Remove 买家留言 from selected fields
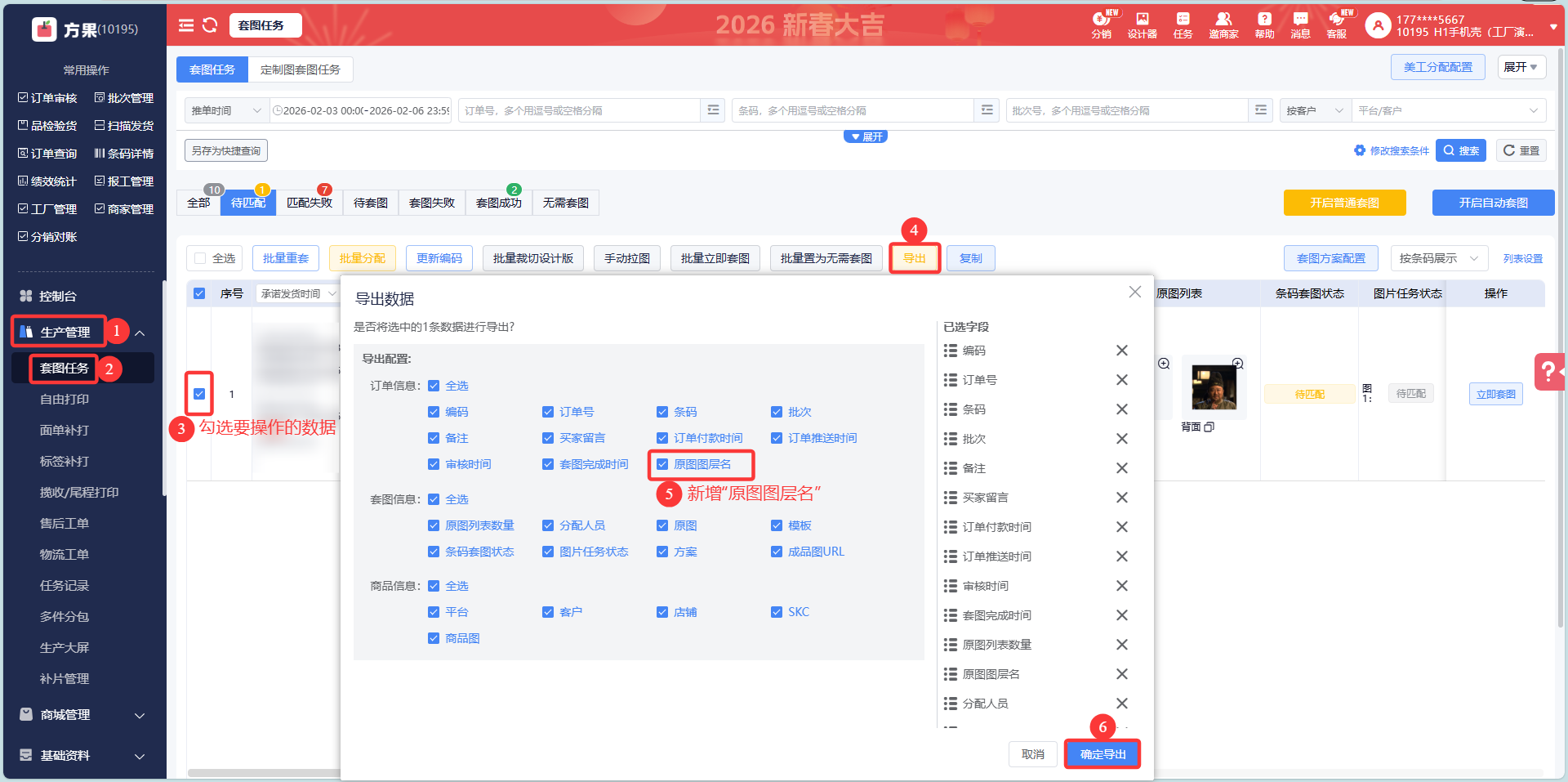 tap(1121, 498)
